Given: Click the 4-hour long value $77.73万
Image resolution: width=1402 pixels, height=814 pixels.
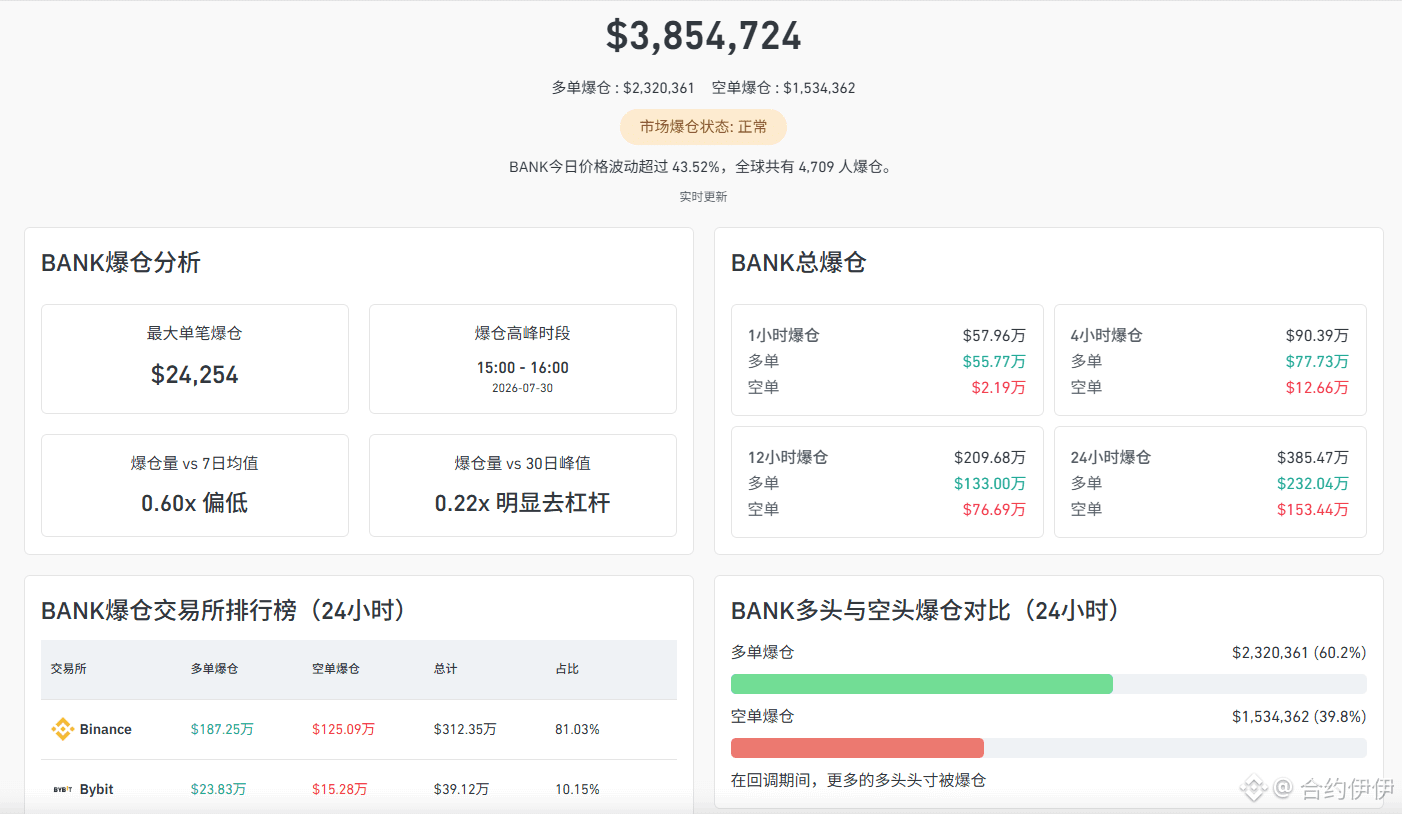Looking at the screenshot, I should coord(1317,362).
